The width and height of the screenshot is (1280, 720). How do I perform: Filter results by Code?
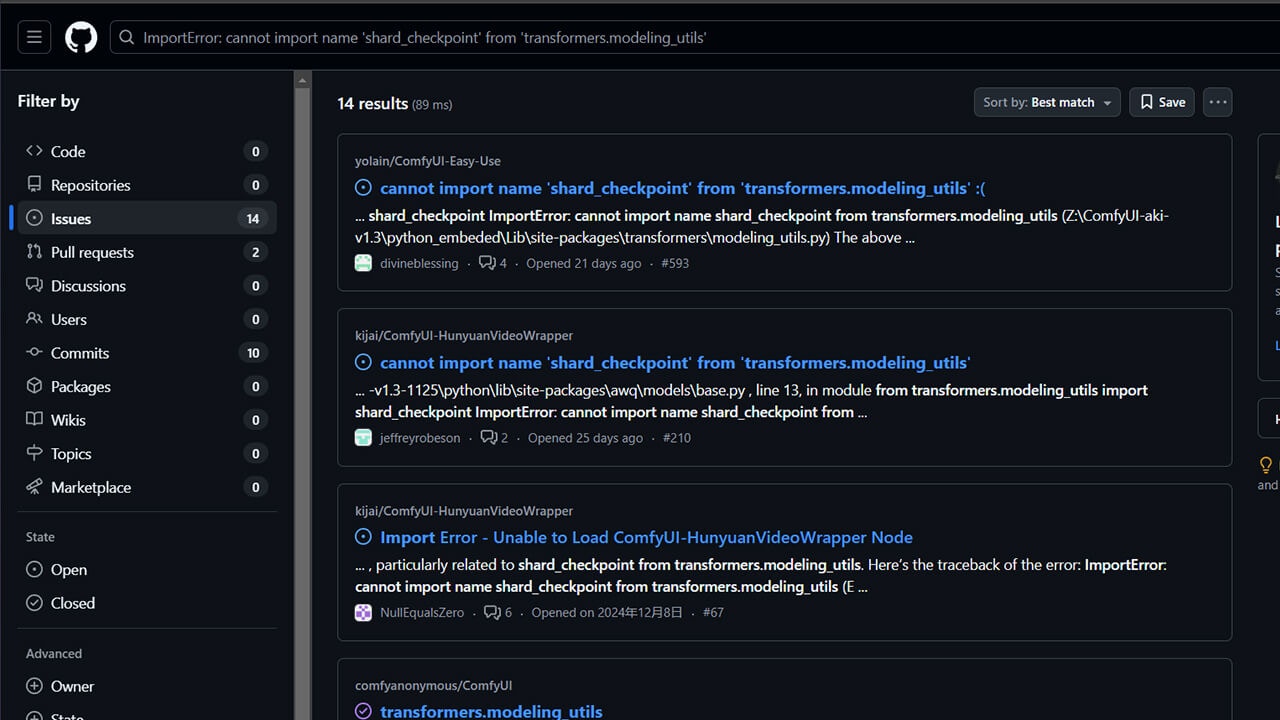147,151
